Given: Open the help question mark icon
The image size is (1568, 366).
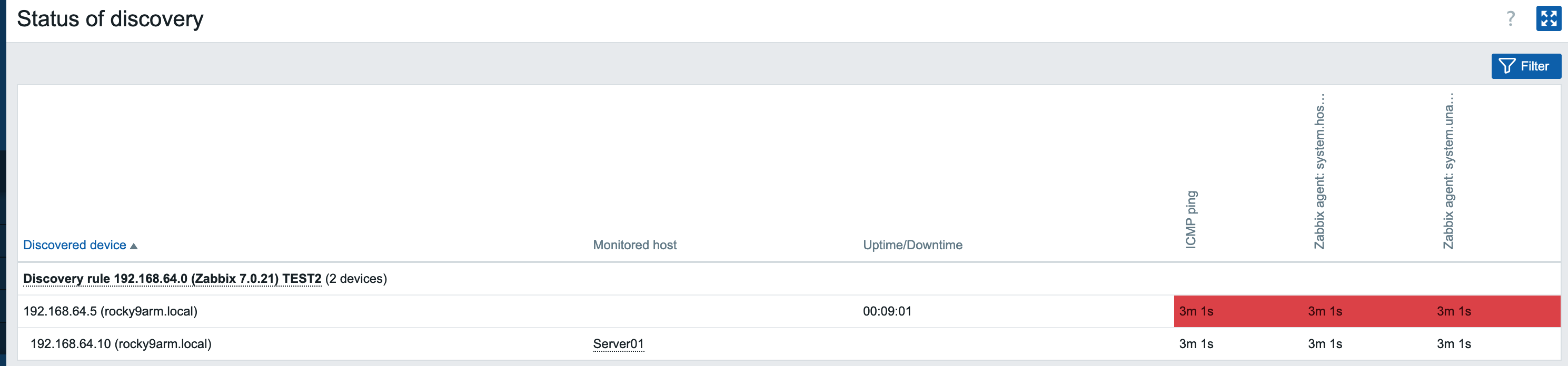Looking at the screenshot, I should point(1510,19).
